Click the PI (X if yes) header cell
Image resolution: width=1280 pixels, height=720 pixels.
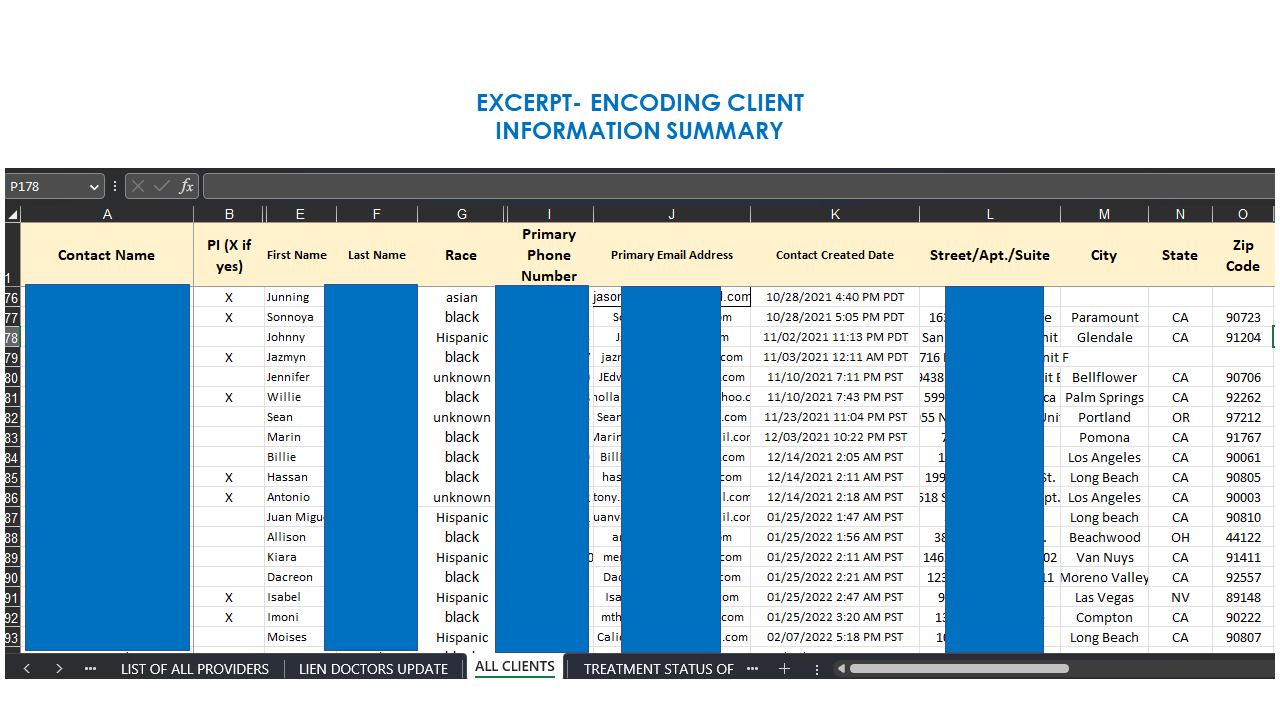pyautogui.click(x=229, y=255)
